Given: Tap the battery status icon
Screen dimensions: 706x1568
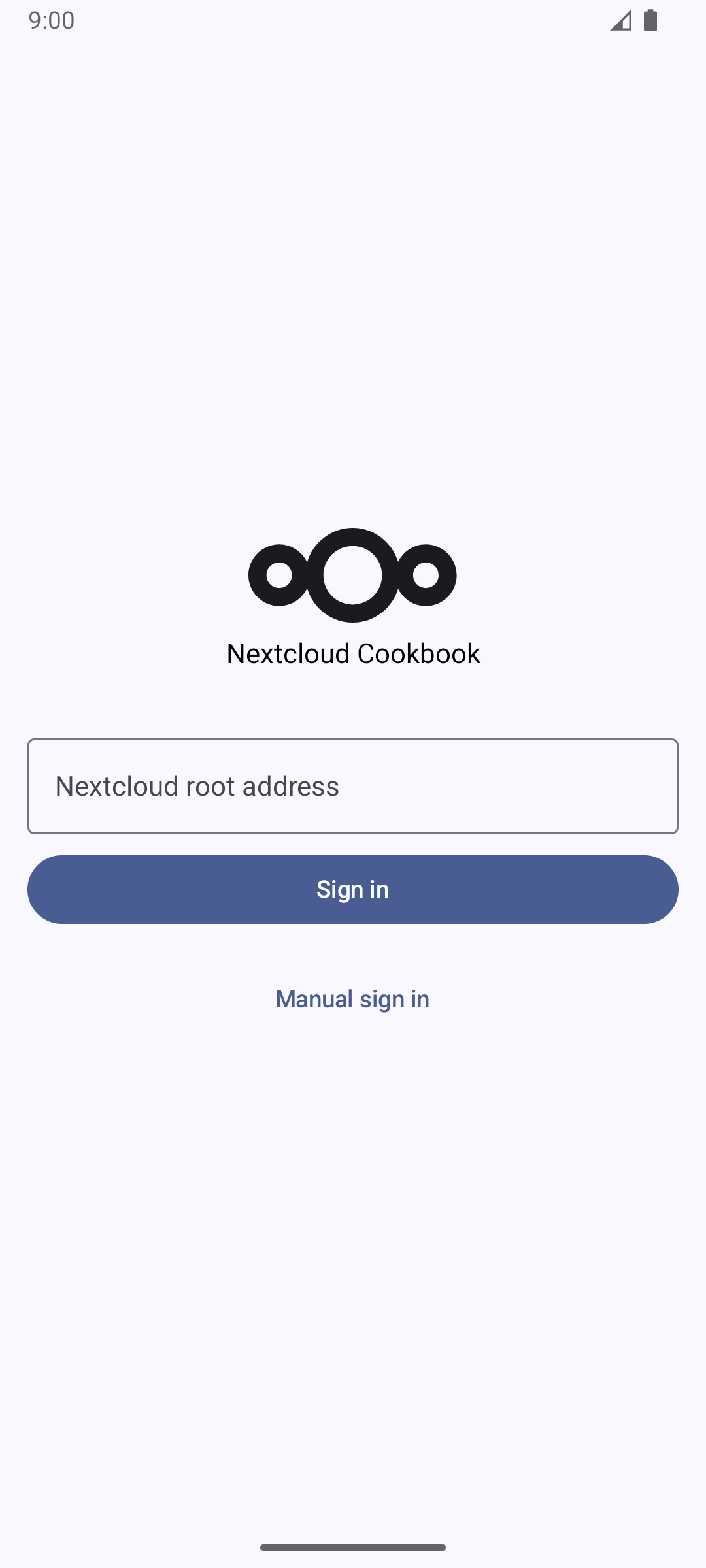Looking at the screenshot, I should click(x=650, y=20).
